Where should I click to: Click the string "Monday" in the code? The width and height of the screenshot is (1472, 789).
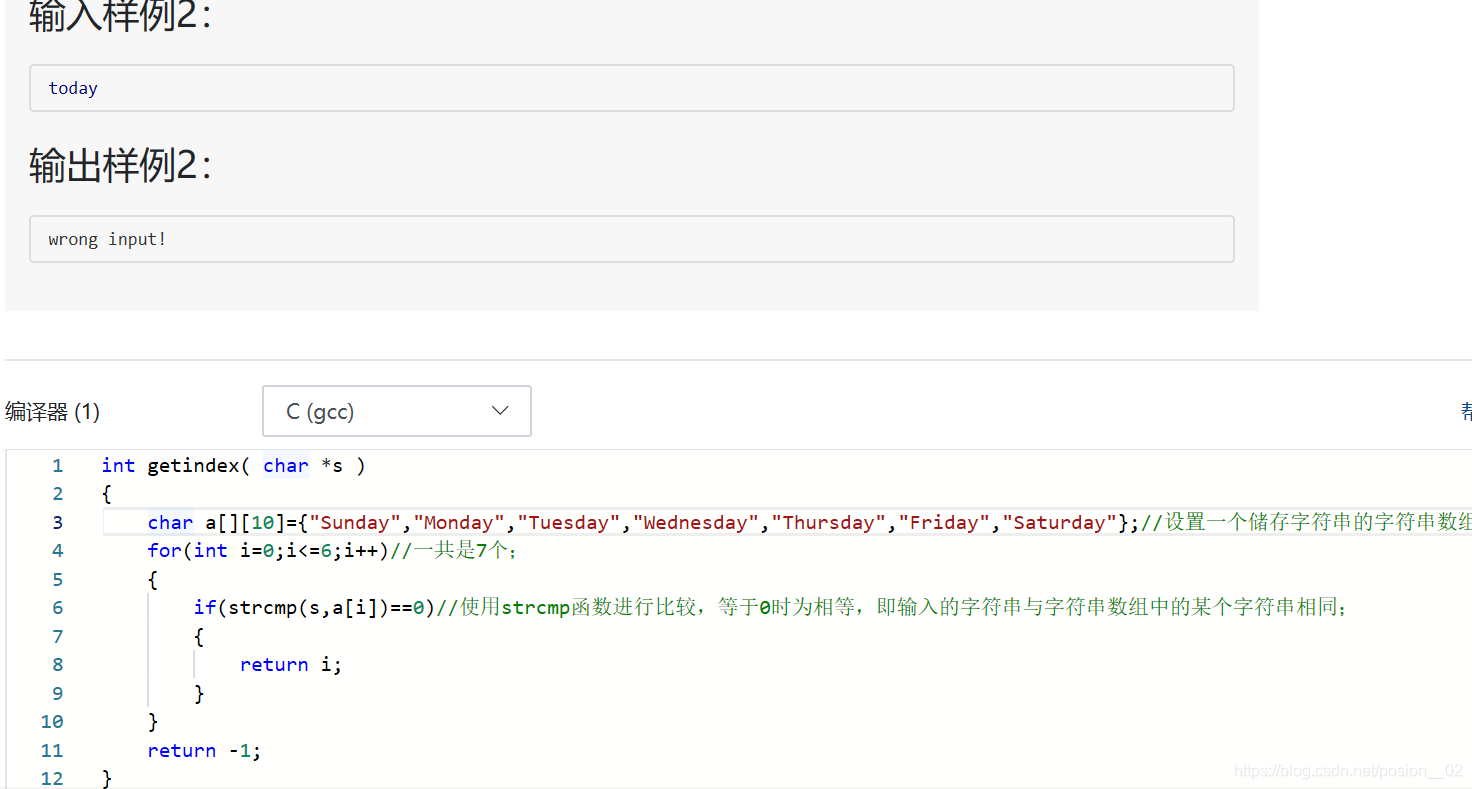tap(460, 522)
